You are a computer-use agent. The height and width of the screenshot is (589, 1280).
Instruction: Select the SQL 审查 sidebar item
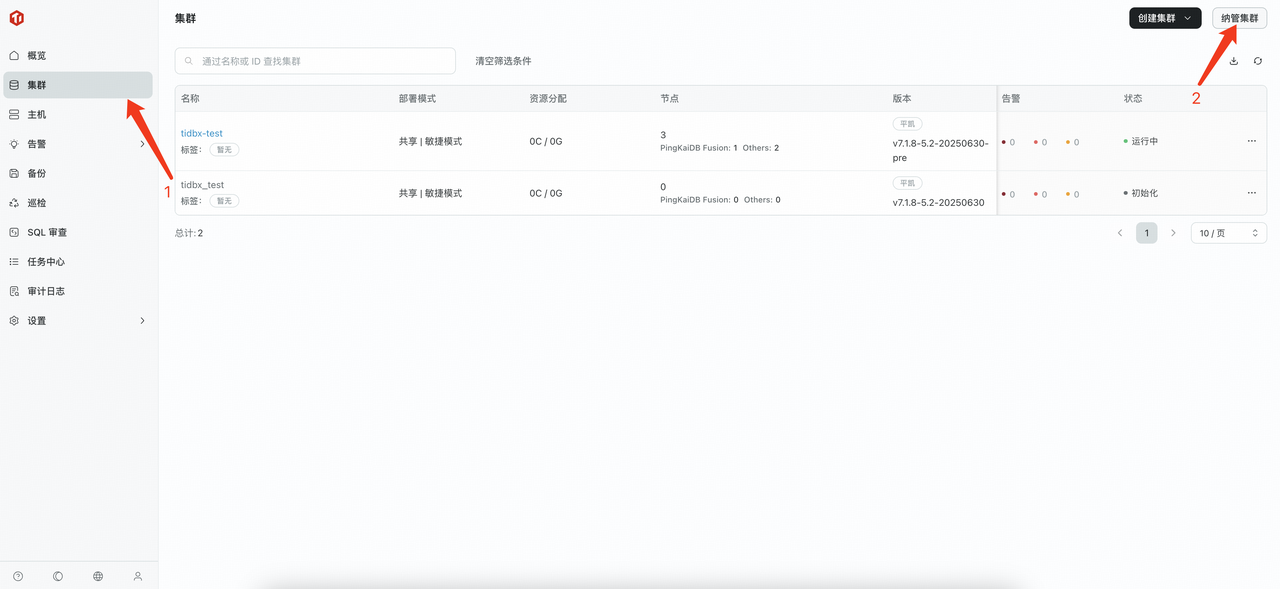tap(47, 232)
